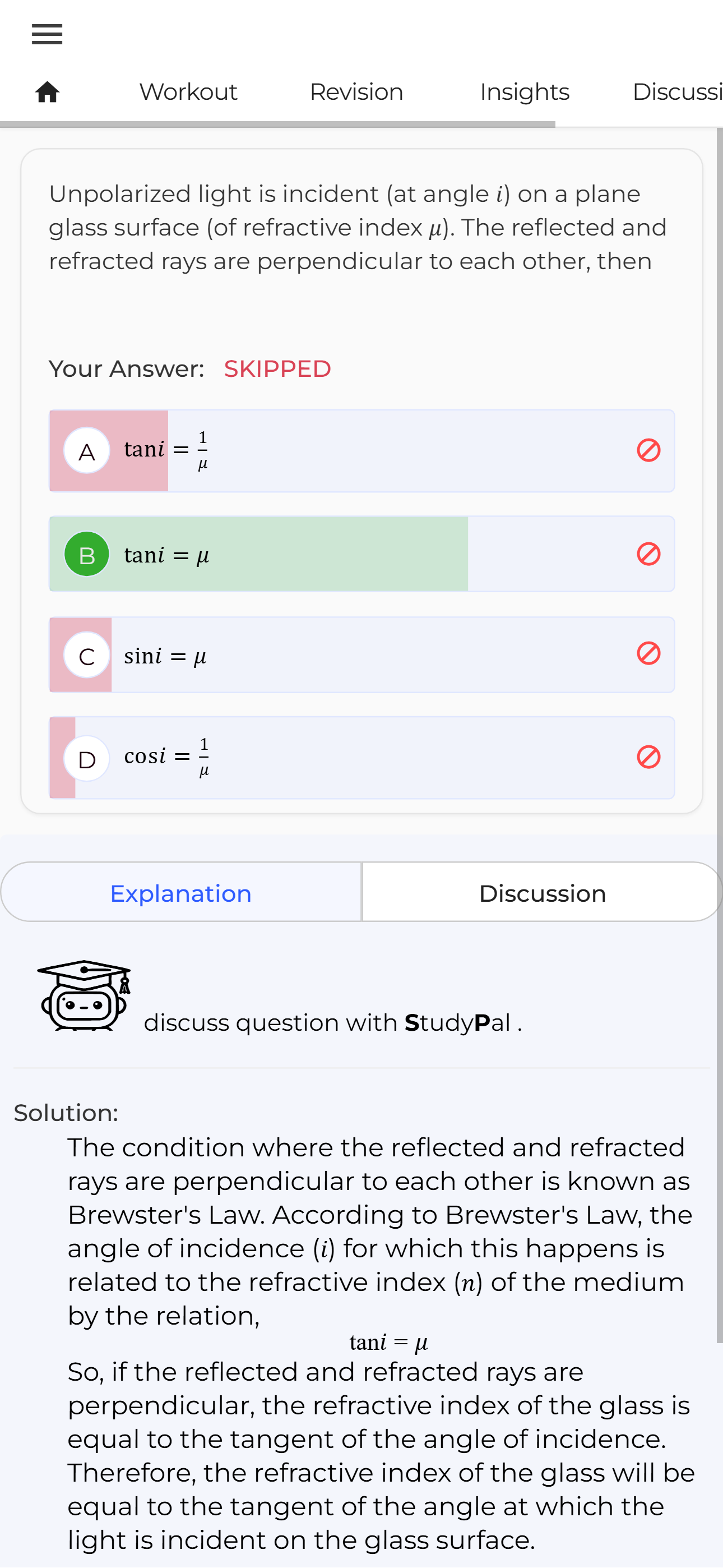
Task: Click the prohibited icon on option A
Action: (x=648, y=450)
